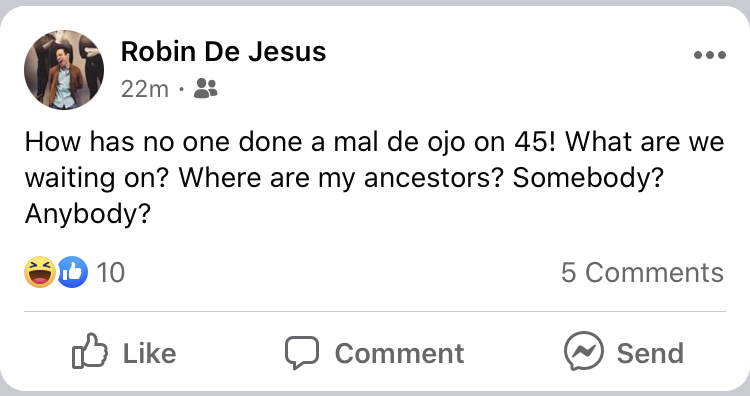Viewport: 750px width, 396px height.
Task: Click the Messenger lightning bubble icon
Action: pyautogui.click(x=584, y=351)
